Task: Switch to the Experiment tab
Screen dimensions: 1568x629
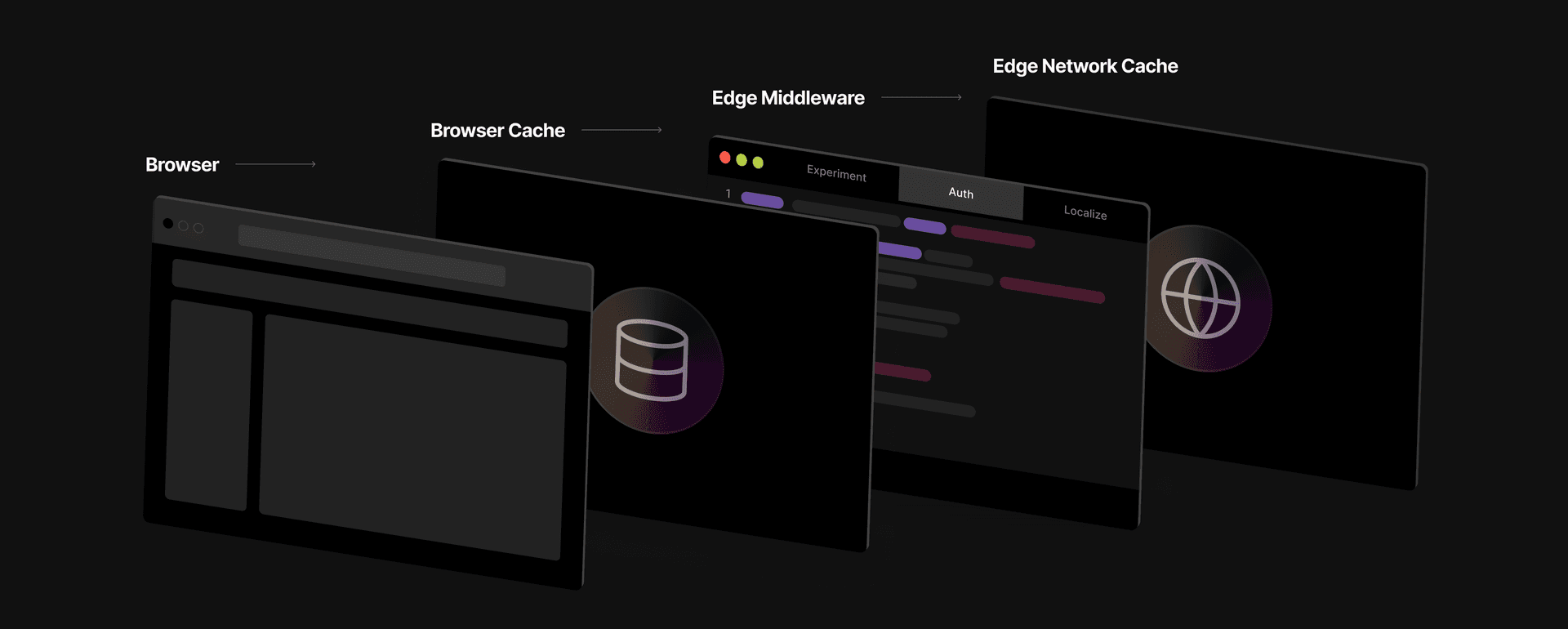Action: pos(836,173)
